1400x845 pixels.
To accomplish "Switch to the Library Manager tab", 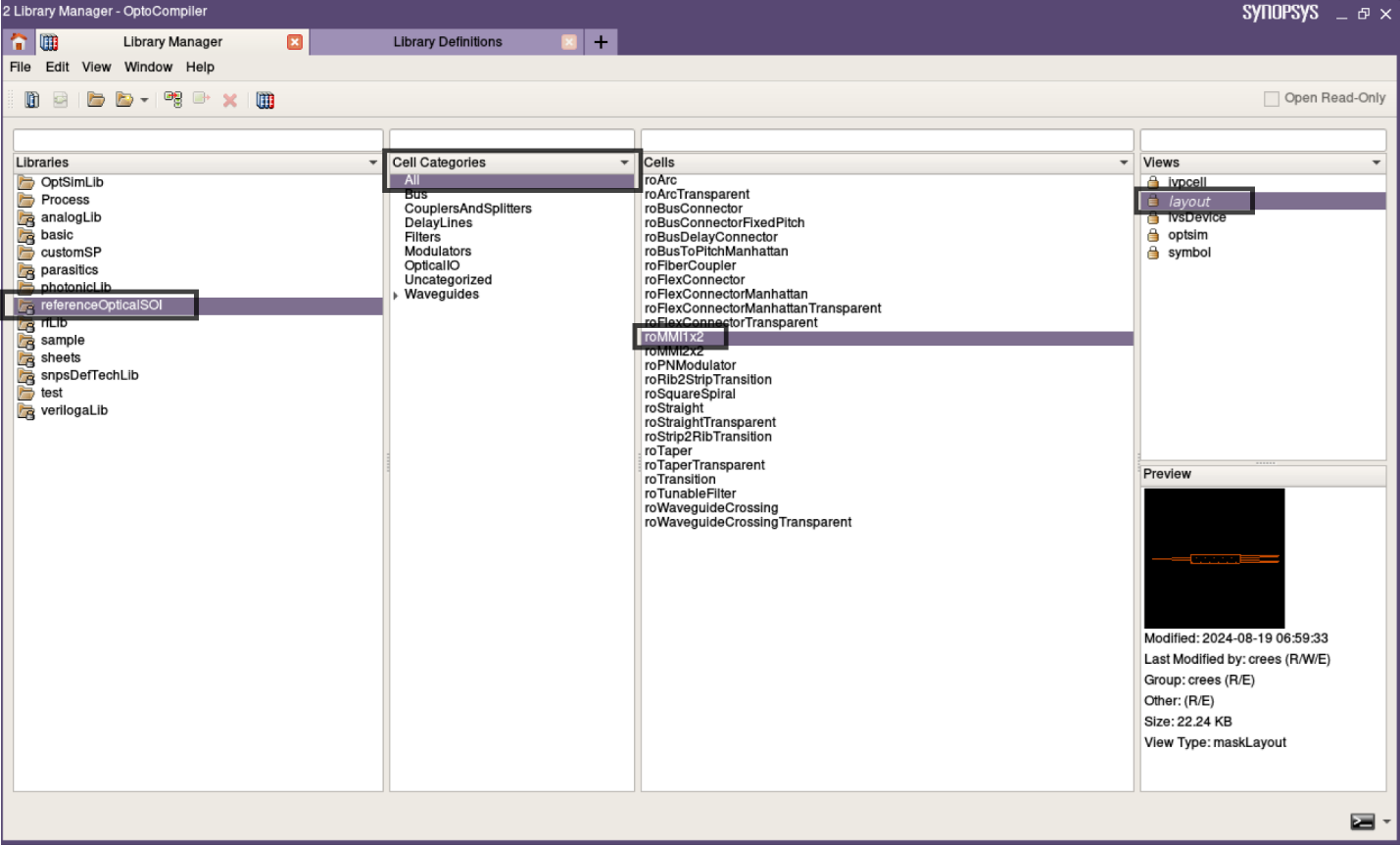I will [172, 41].
